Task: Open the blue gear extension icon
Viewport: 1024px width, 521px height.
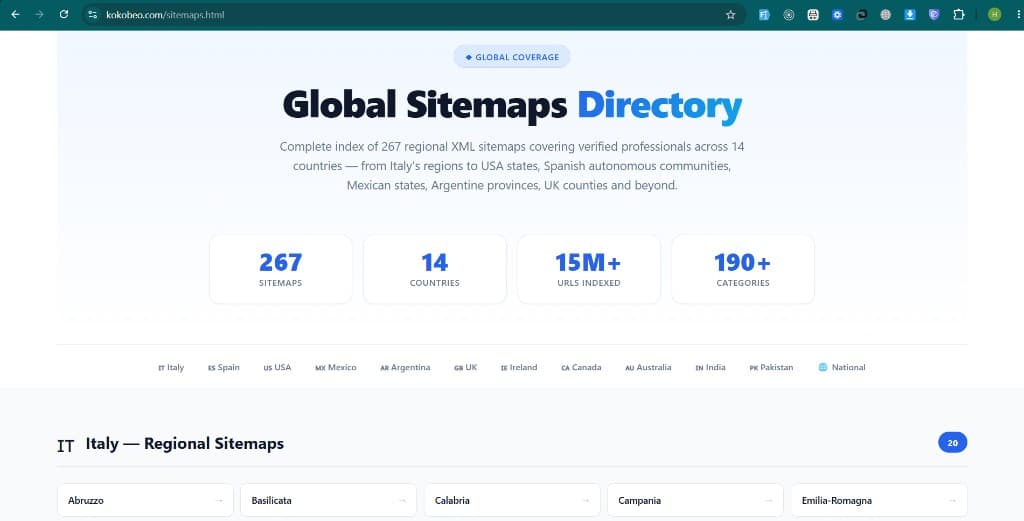Action: [x=837, y=14]
